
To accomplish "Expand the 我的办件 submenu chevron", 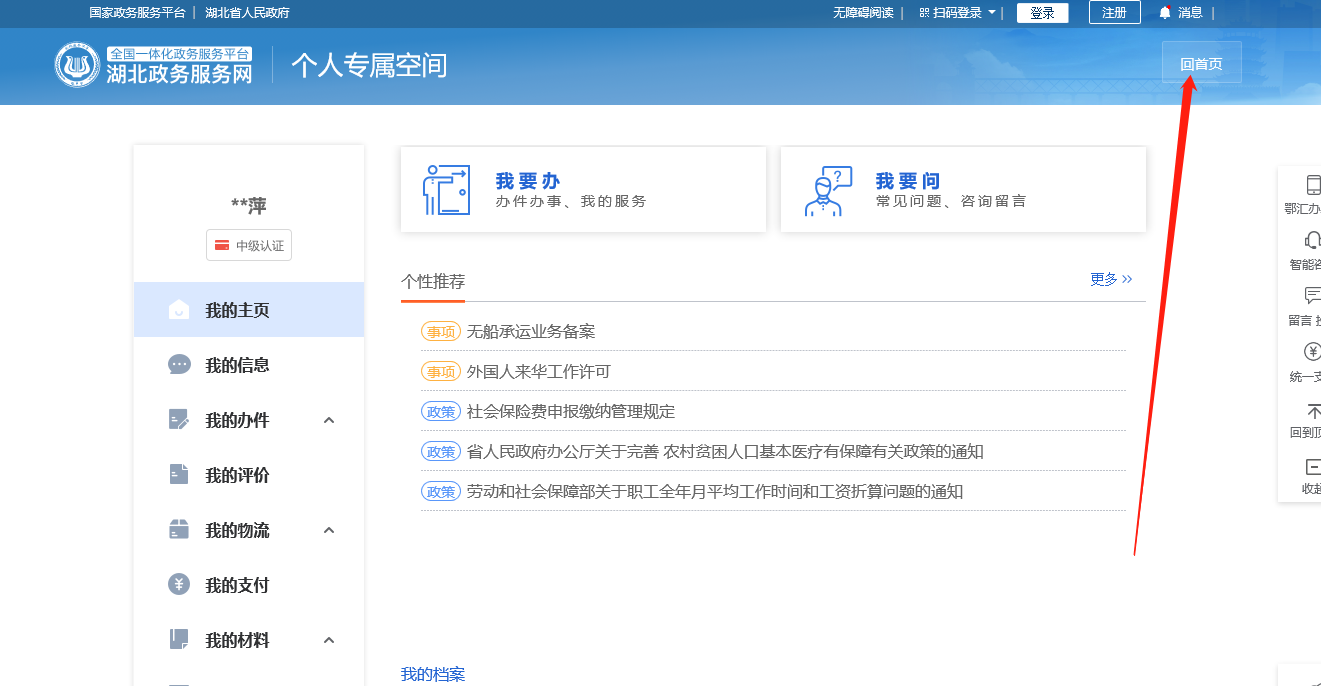I will (329, 420).
